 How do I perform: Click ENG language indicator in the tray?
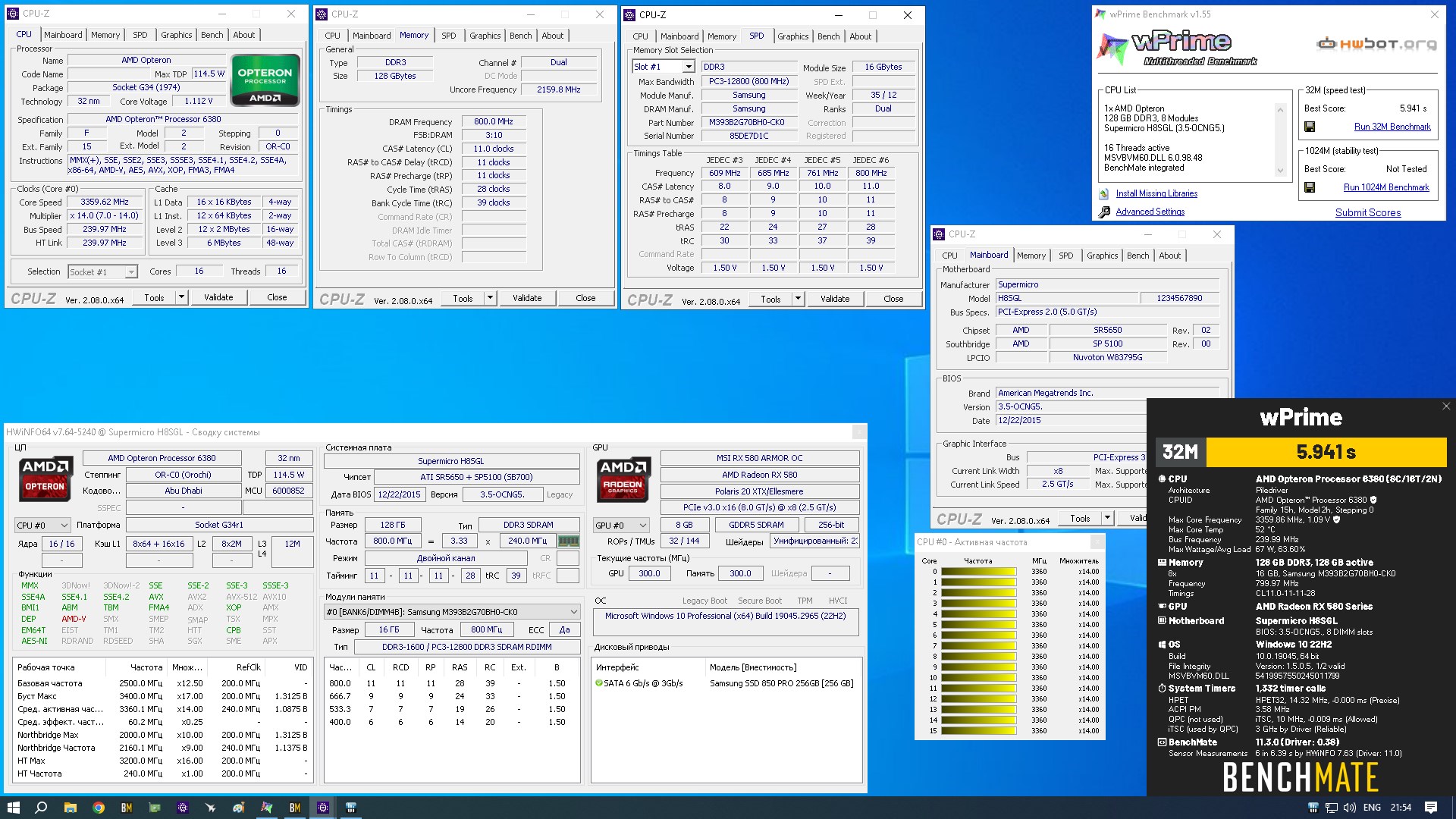tap(1372, 808)
